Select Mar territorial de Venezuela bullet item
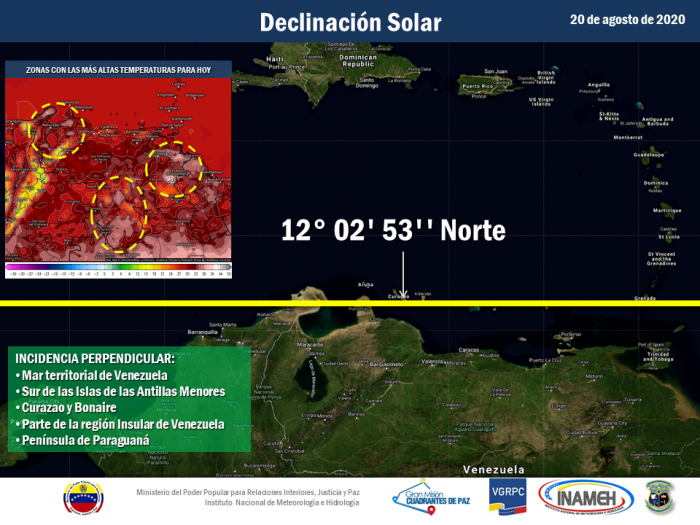 pos(94,374)
